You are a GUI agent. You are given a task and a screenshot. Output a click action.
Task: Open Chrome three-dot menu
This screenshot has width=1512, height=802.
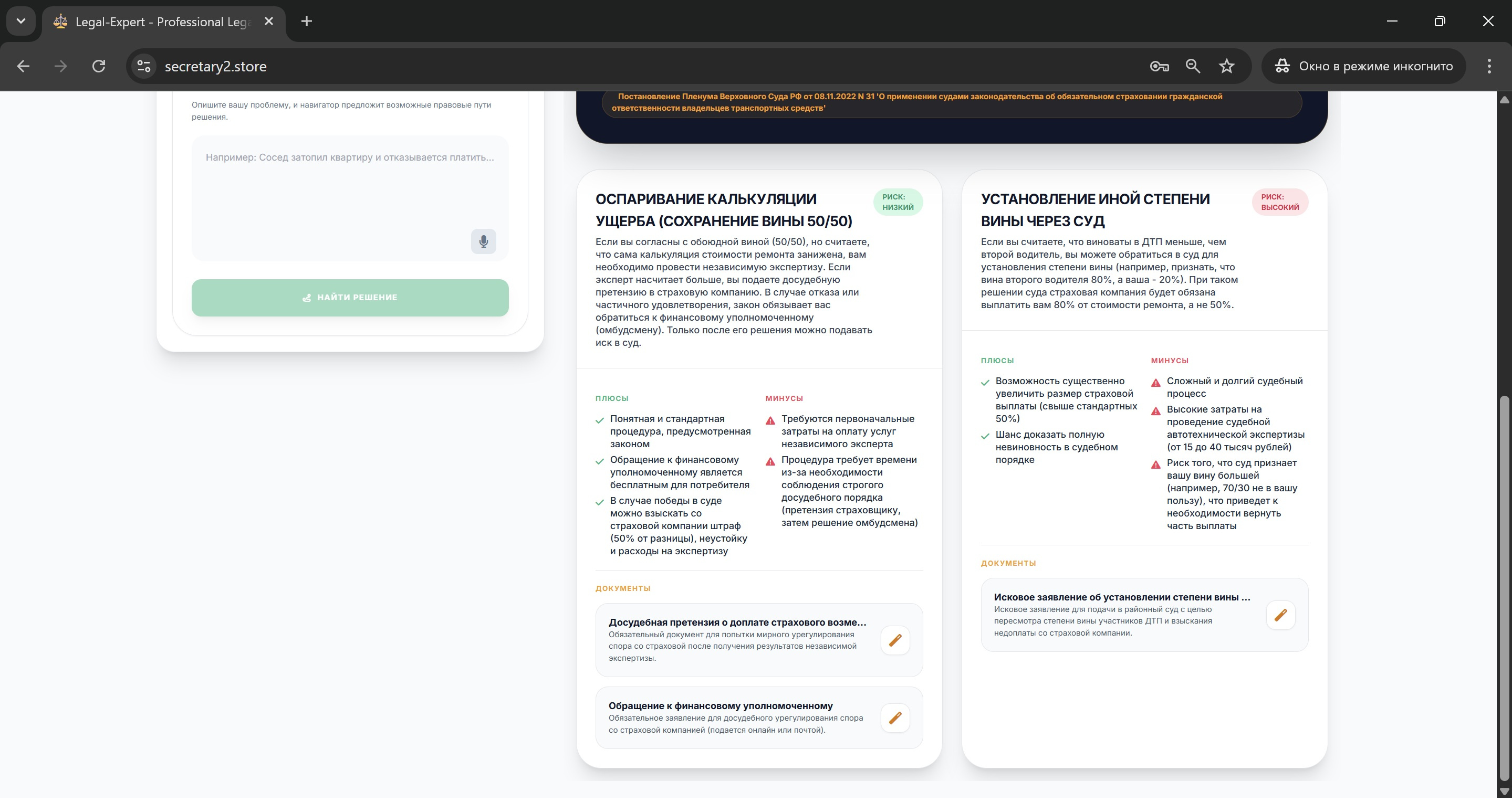1488,66
